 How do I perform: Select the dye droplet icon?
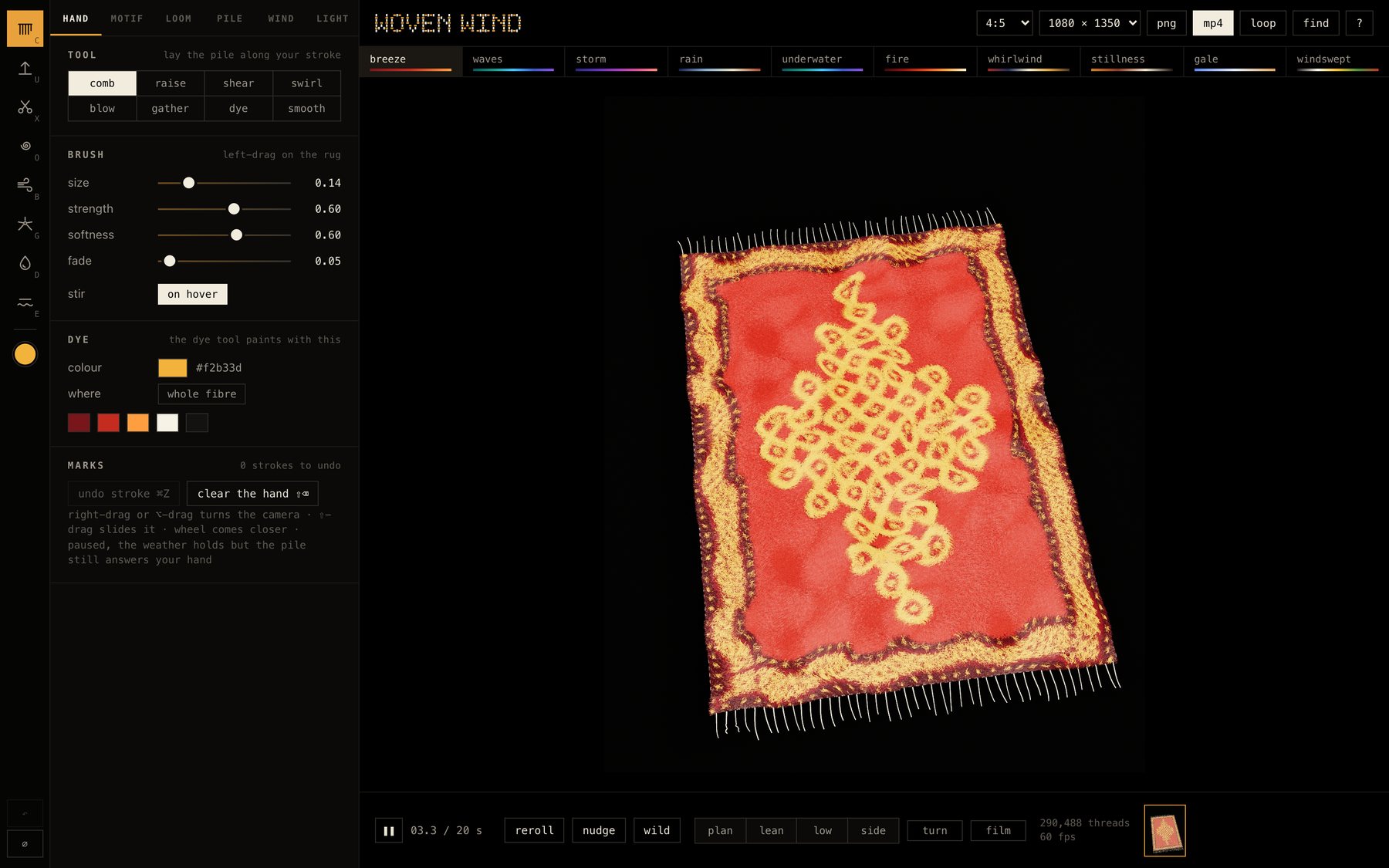25,263
